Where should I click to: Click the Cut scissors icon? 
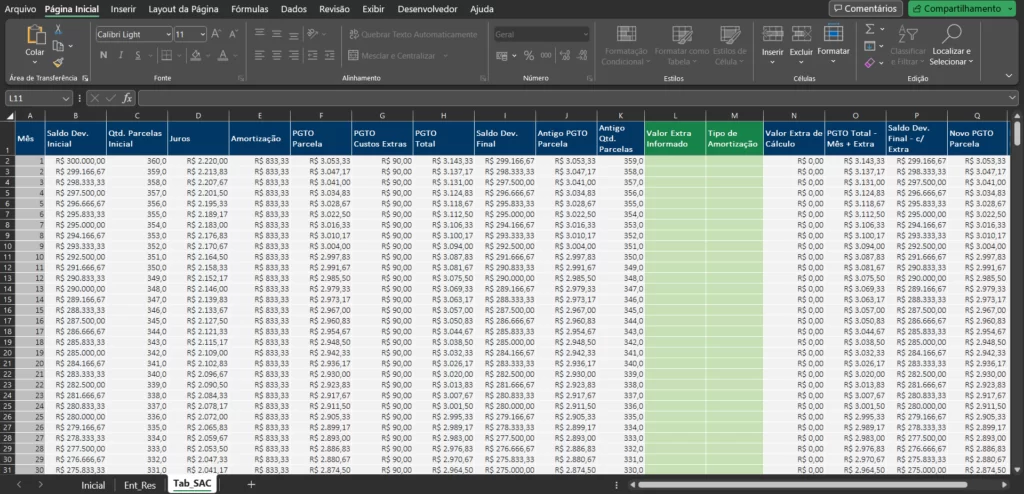click(58, 29)
